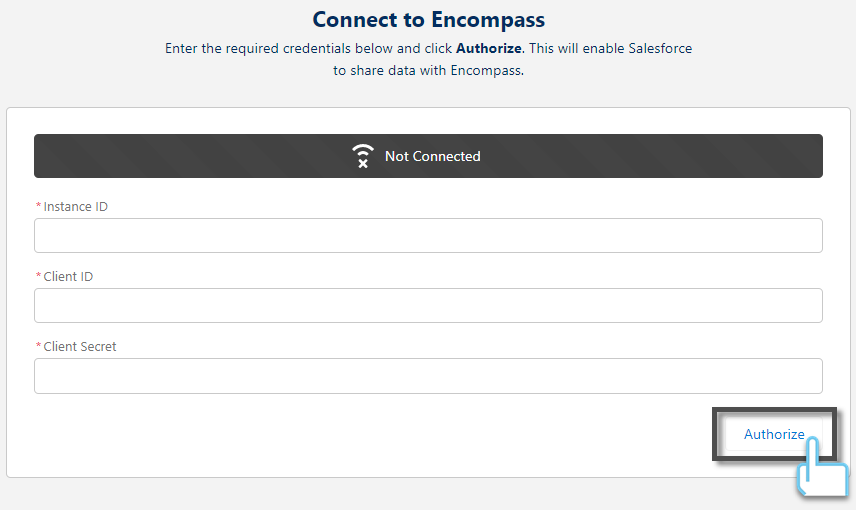The height and width of the screenshot is (510, 856).
Task: Click the word Salesforce in the instructions
Action: click(660, 49)
